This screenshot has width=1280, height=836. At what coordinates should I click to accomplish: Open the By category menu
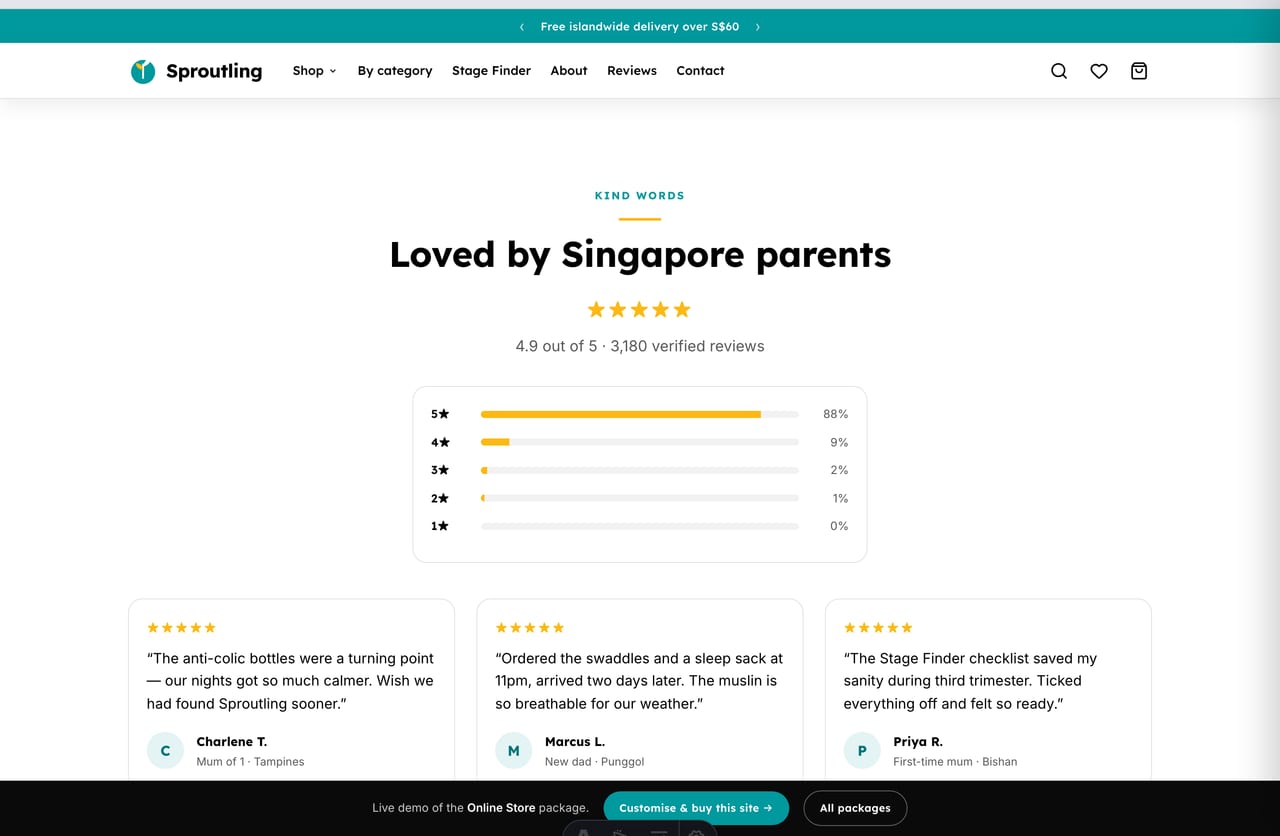pos(395,71)
